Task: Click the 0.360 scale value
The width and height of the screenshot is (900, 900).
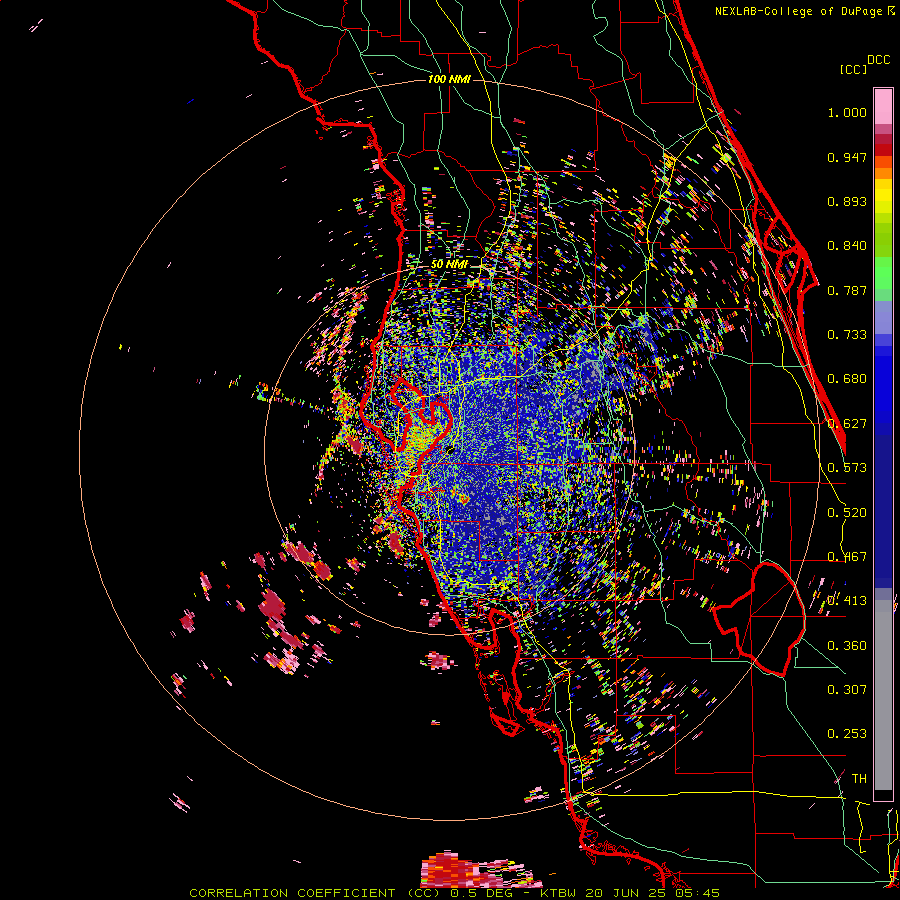Action: (847, 646)
